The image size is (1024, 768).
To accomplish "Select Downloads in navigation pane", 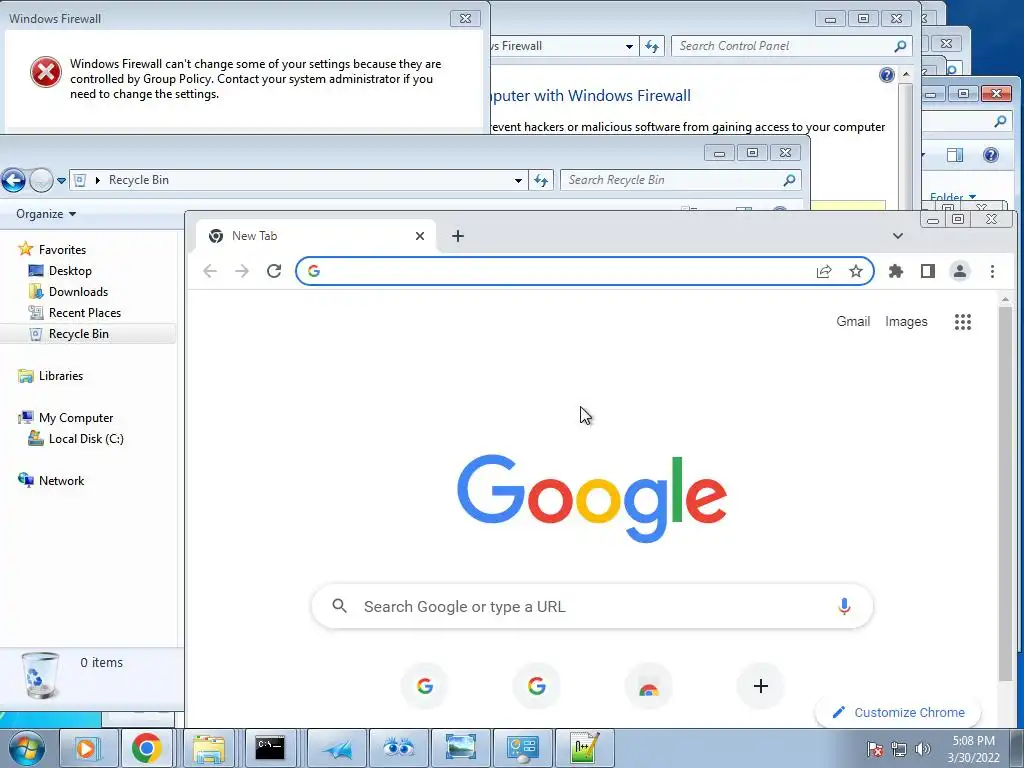I will [78, 291].
